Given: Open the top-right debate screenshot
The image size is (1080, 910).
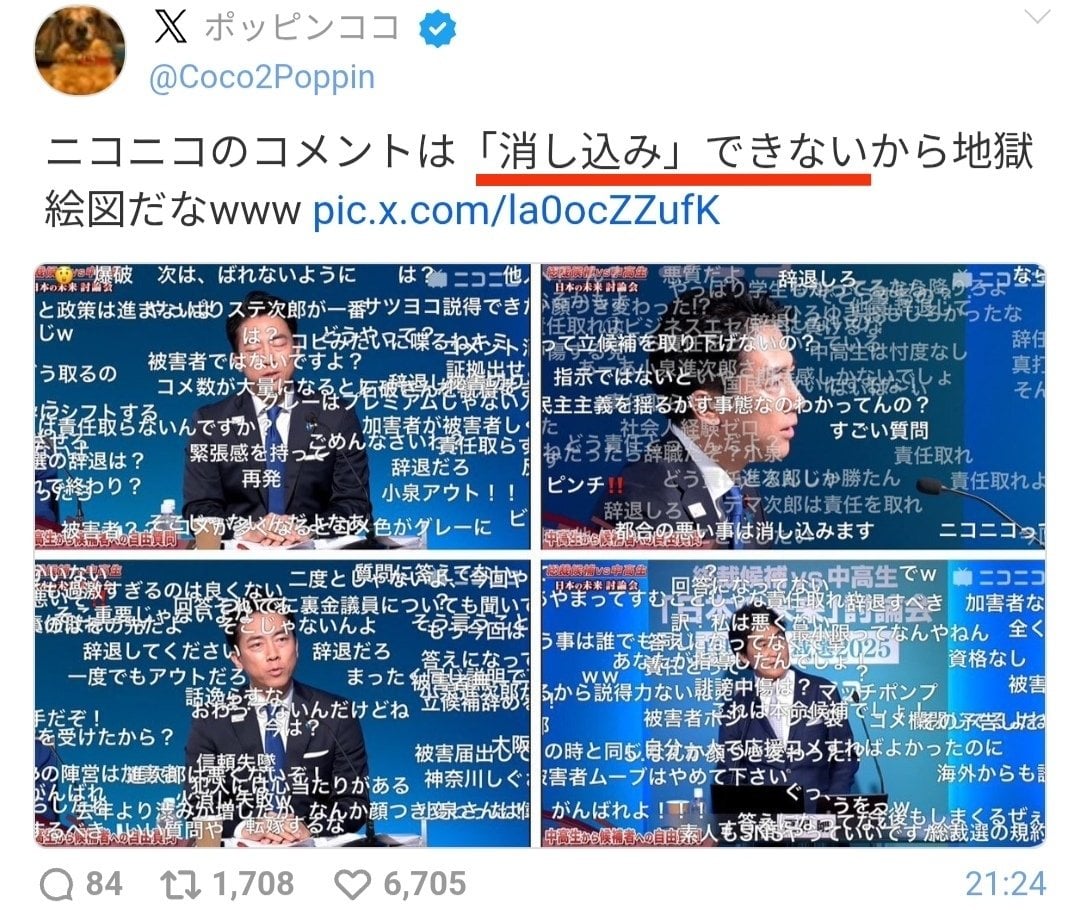Looking at the screenshot, I should tap(793, 406).
